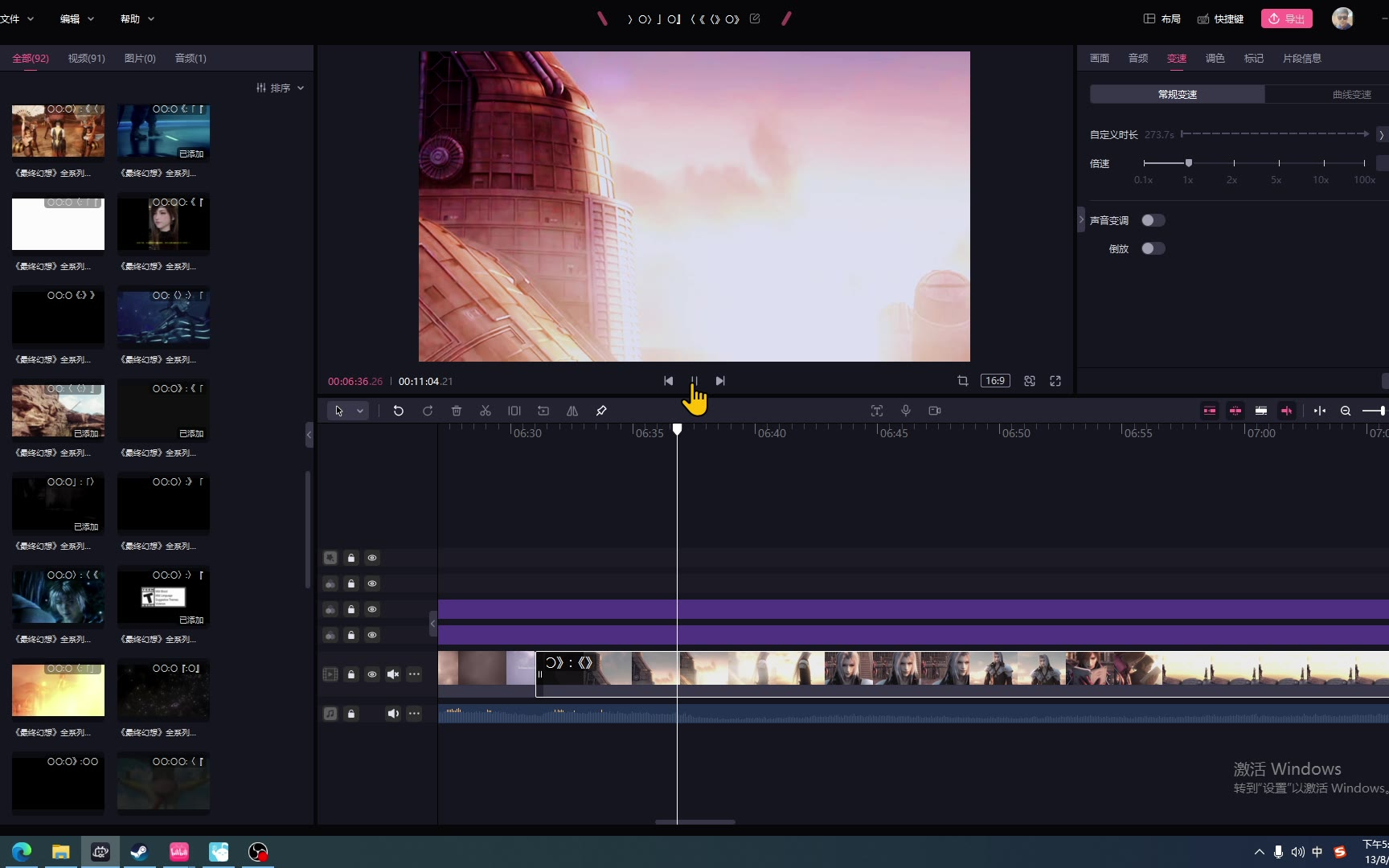
Task: Toggle the 声音变调 switch
Action: 1153,220
